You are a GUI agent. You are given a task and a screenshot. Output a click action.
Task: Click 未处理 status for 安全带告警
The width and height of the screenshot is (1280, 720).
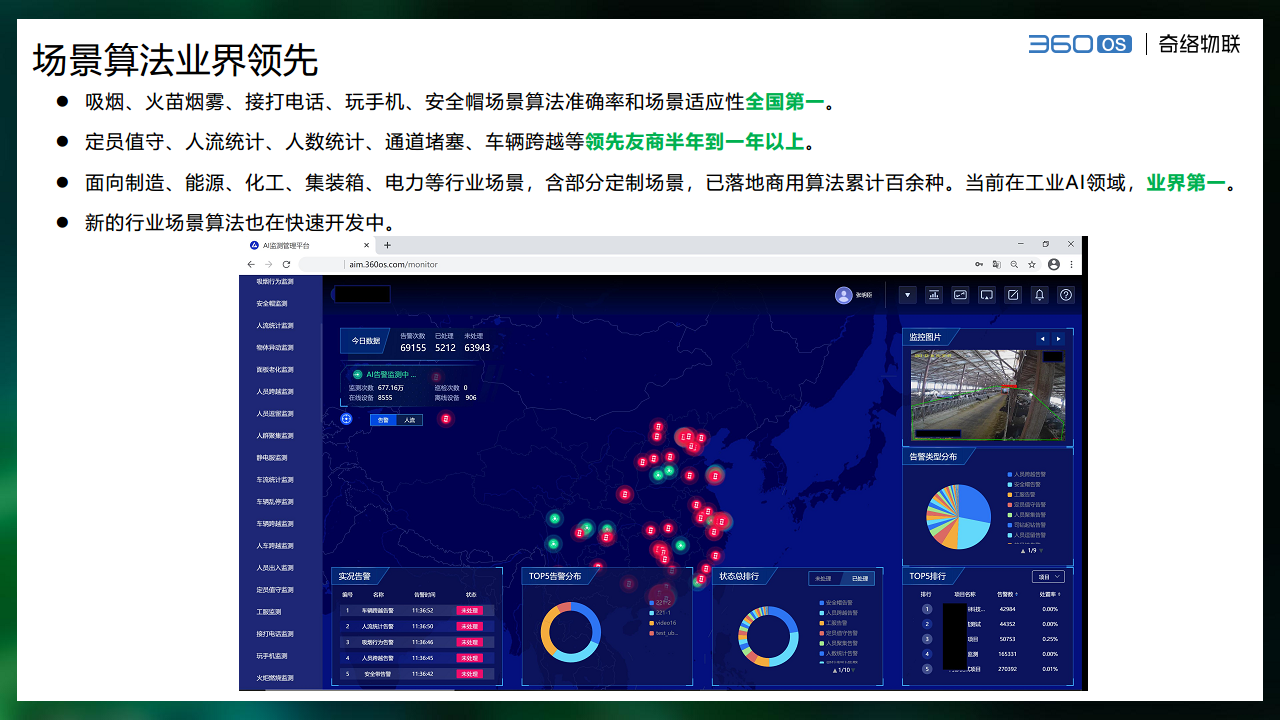click(470, 674)
